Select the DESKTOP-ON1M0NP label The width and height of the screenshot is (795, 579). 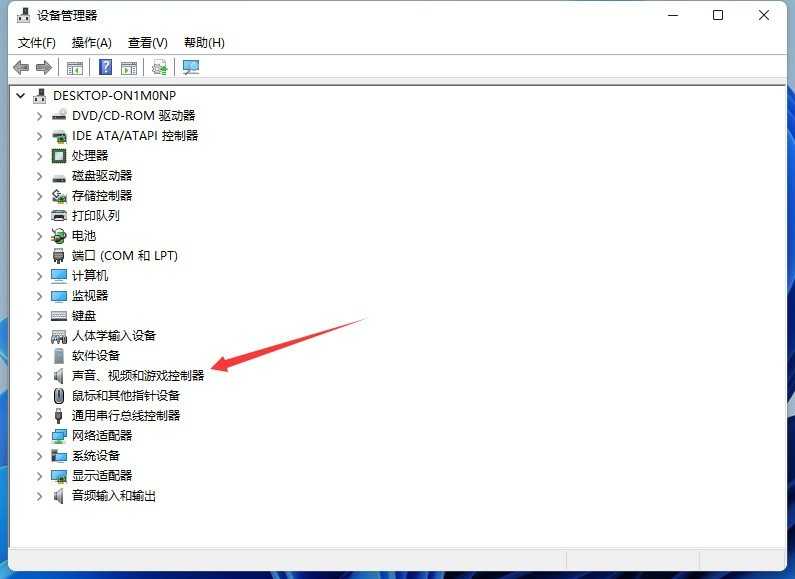point(115,95)
